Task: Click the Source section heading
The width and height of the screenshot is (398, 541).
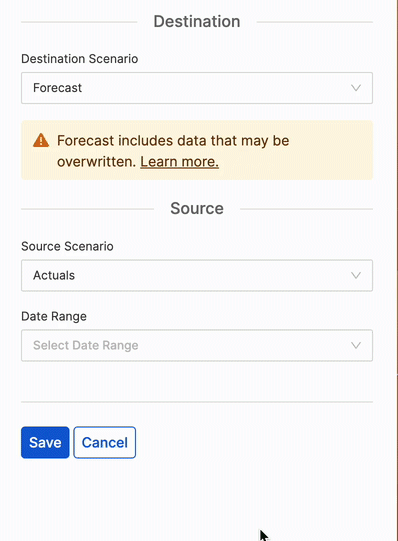Action: coord(197,208)
